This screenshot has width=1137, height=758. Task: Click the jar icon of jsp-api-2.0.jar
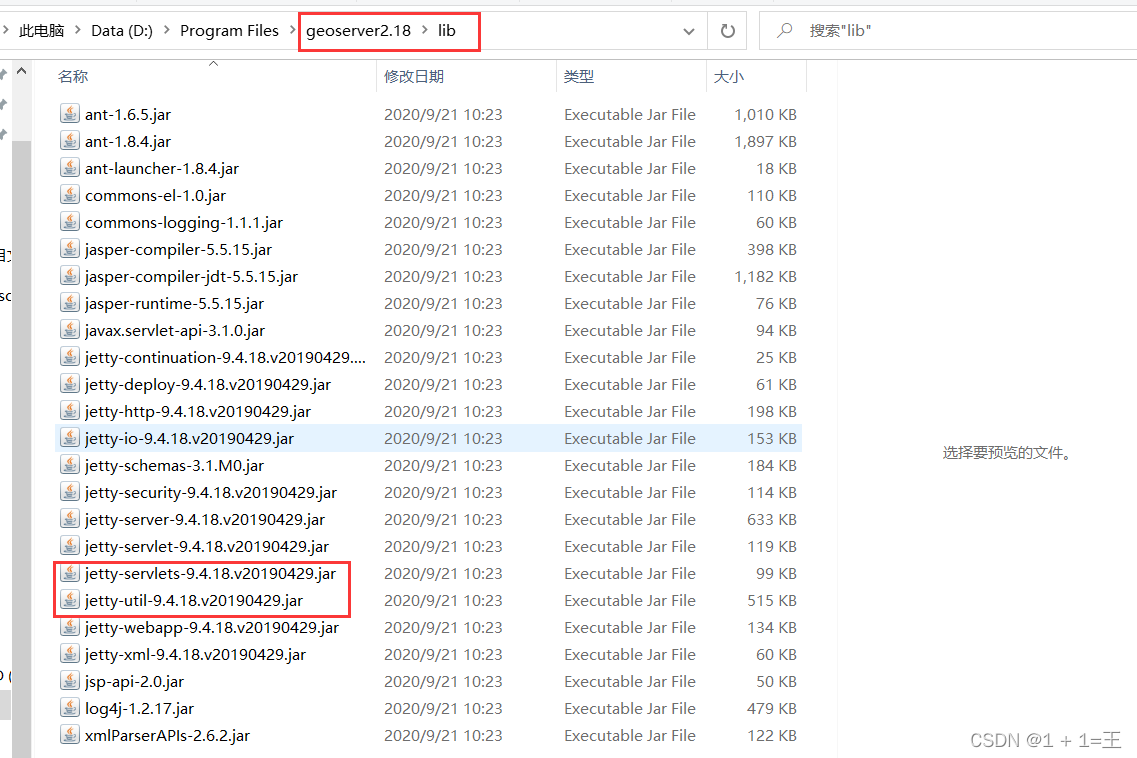[70, 681]
